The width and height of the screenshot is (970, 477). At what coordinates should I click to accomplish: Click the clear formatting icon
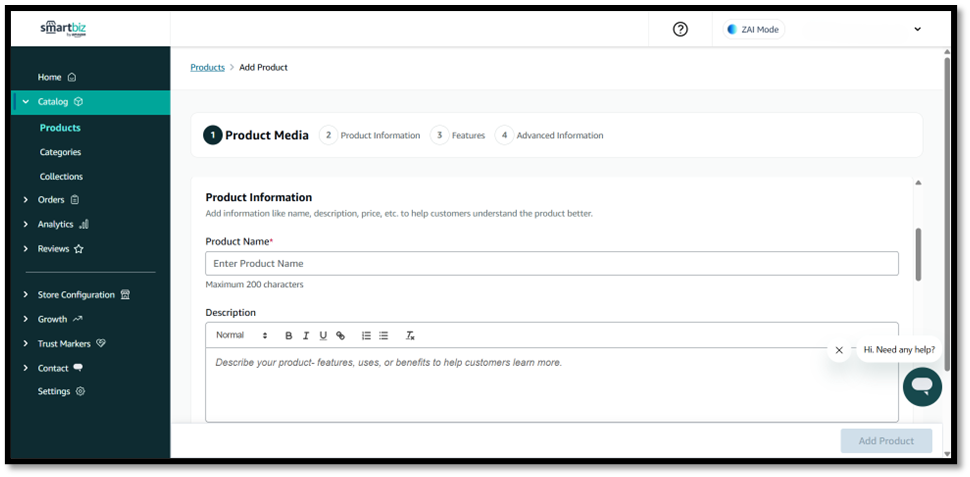(410, 336)
